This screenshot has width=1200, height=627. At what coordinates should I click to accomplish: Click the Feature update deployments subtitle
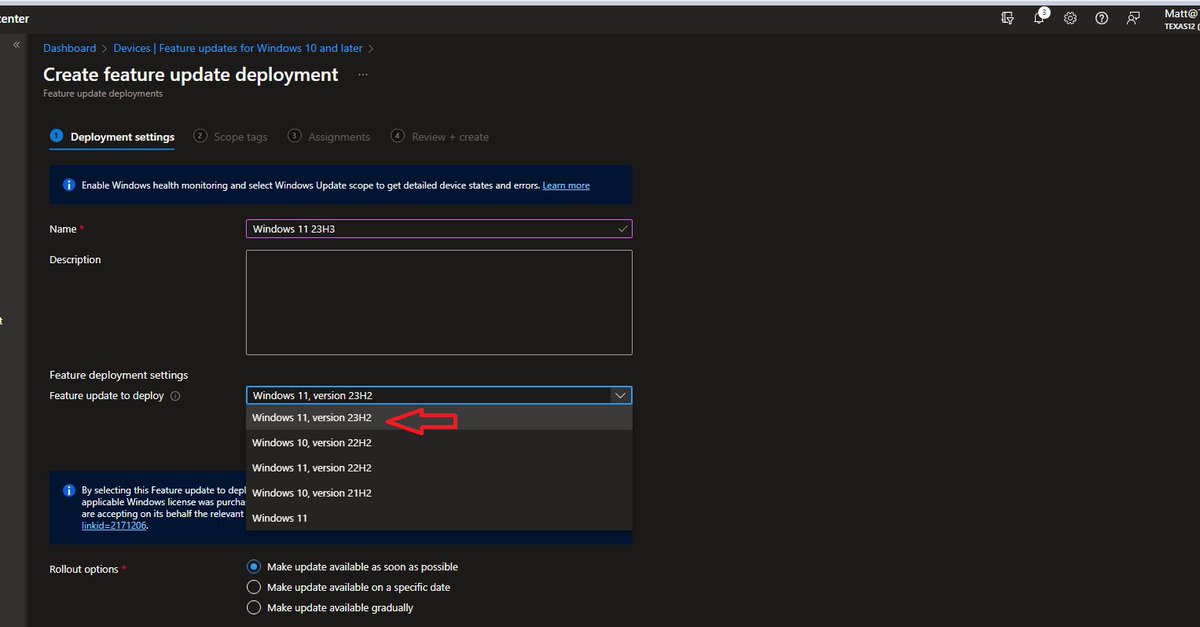(x=103, y=94)
